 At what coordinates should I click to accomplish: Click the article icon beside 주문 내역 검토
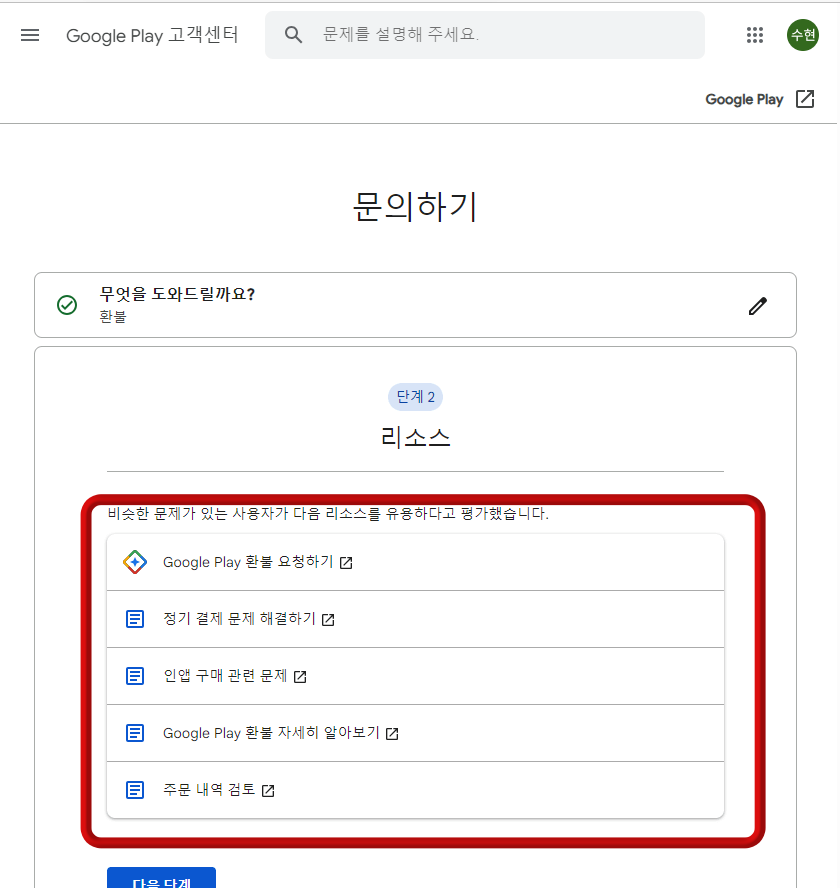135,789
